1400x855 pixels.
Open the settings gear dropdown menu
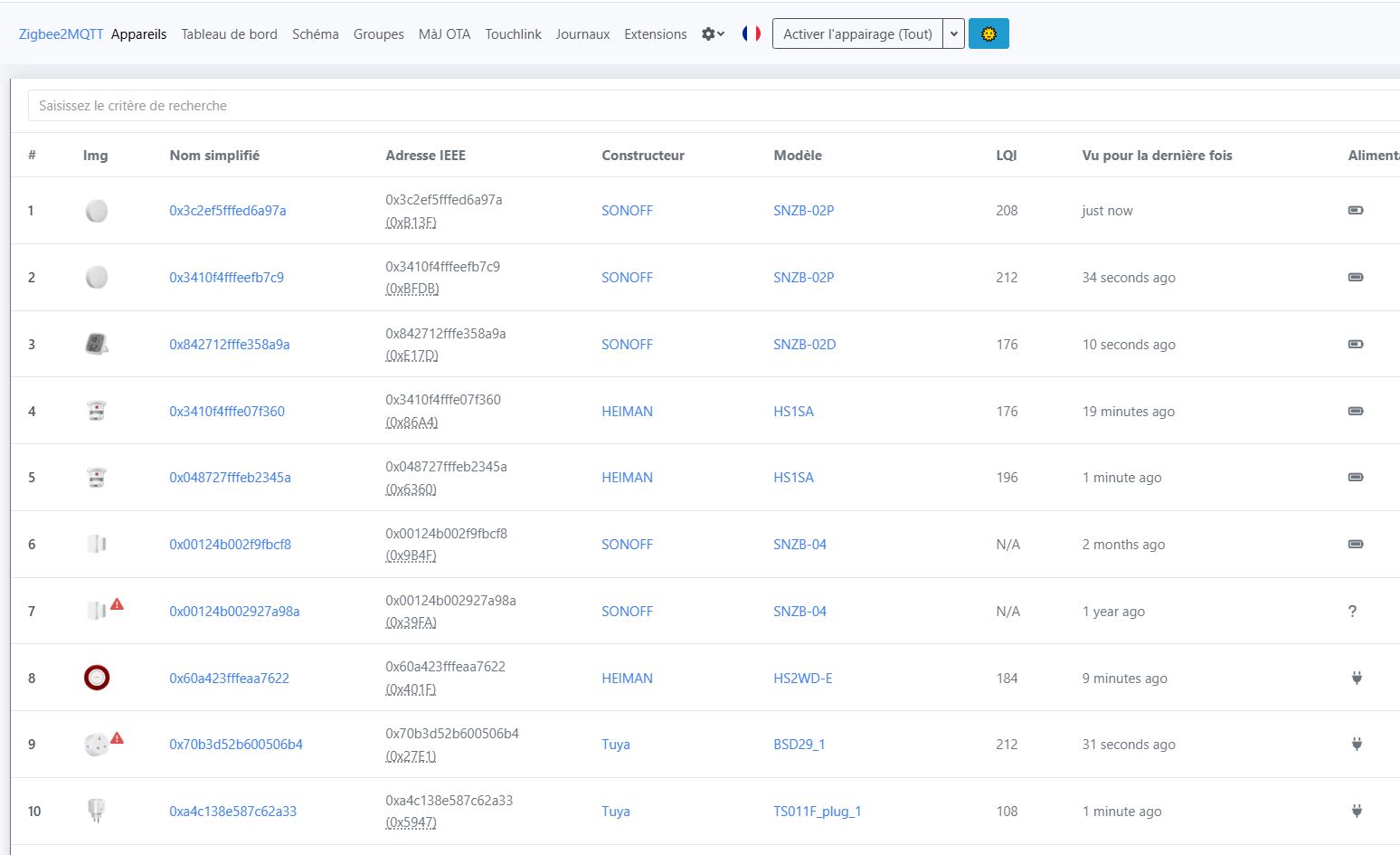(713, 34)
